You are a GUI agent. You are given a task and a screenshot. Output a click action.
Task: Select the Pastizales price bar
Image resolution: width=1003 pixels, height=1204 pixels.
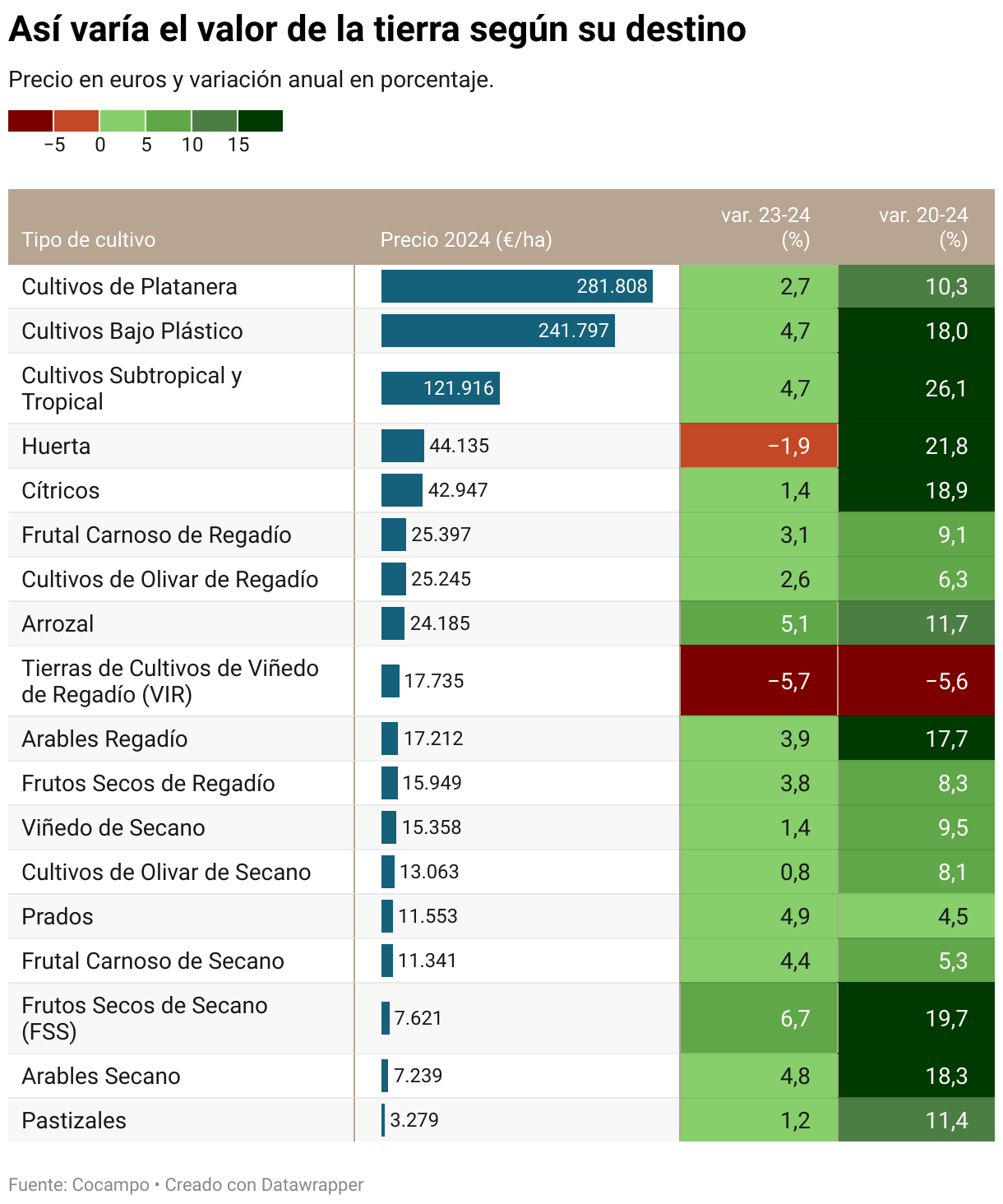[x=382, y=1119]
